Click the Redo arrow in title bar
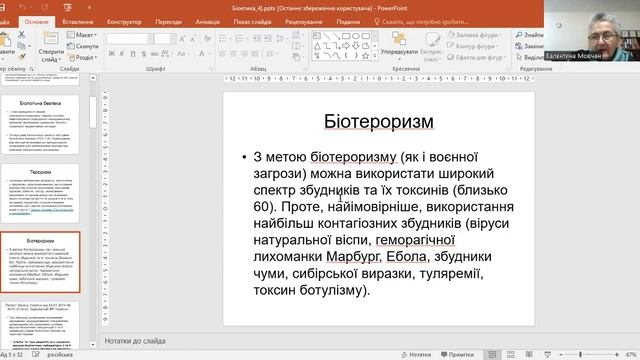This screenshot has width=640, height=360. [x=44, y=7]
